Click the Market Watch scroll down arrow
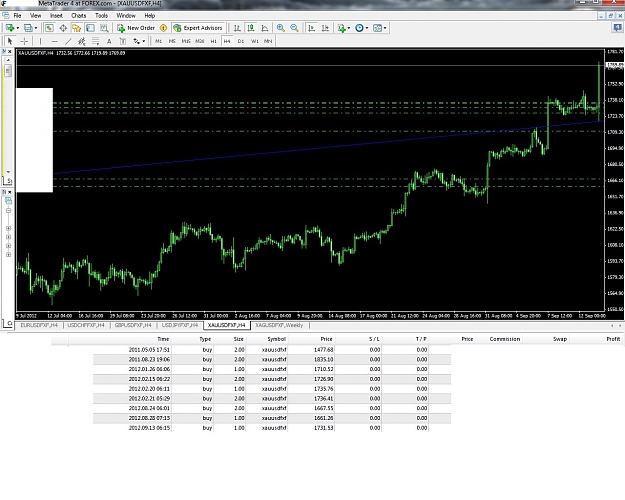625x500 pixels. click(x=8, y=172)
